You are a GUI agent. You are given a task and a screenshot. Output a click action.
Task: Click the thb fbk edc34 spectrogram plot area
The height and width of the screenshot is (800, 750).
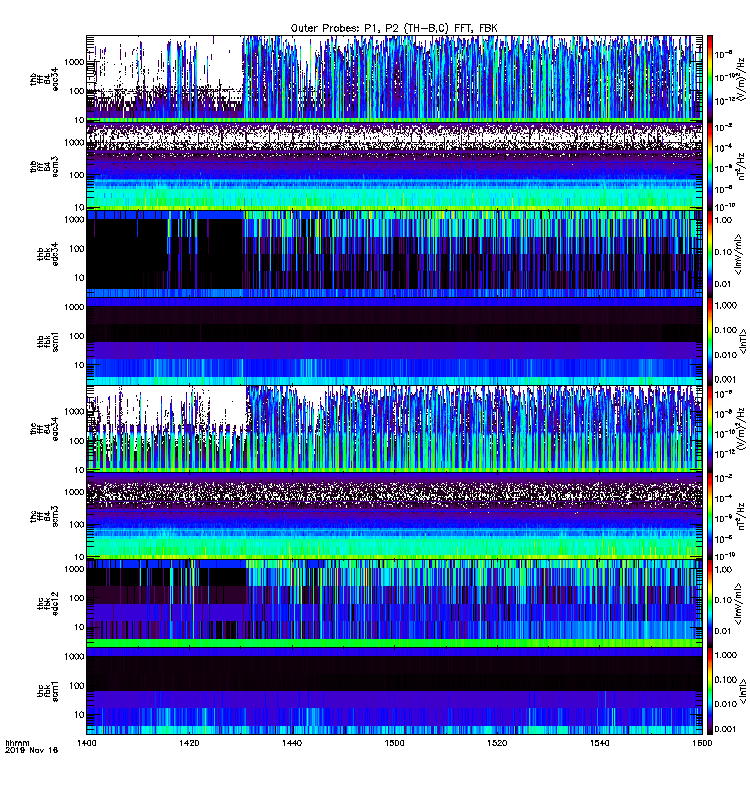(x=394, y=254)
